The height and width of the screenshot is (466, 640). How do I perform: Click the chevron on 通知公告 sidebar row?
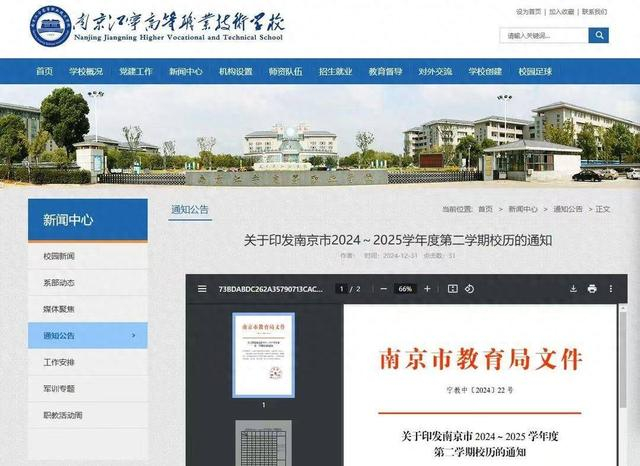tap(133, 335)
